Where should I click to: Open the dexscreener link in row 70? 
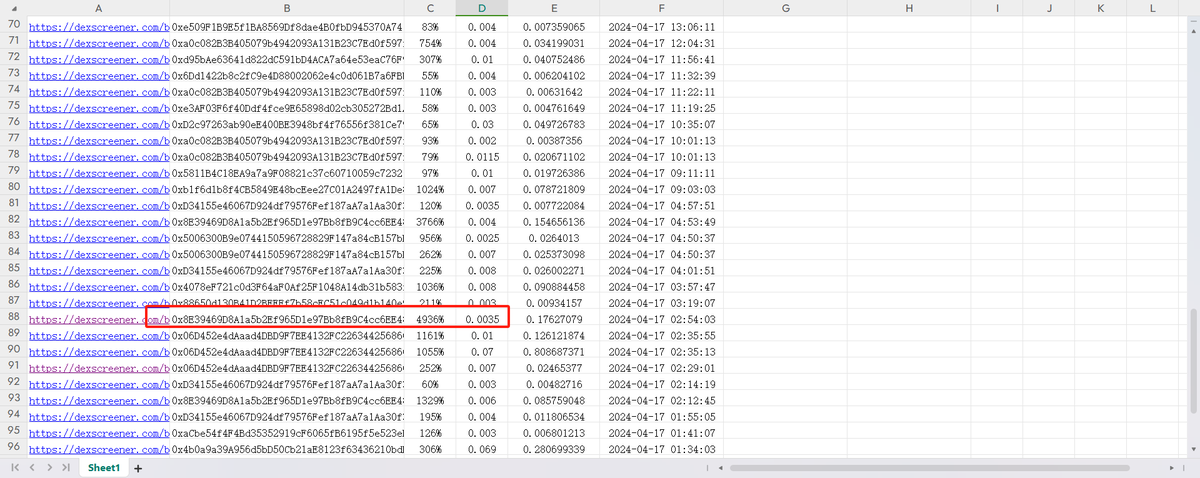pos(98,27)
